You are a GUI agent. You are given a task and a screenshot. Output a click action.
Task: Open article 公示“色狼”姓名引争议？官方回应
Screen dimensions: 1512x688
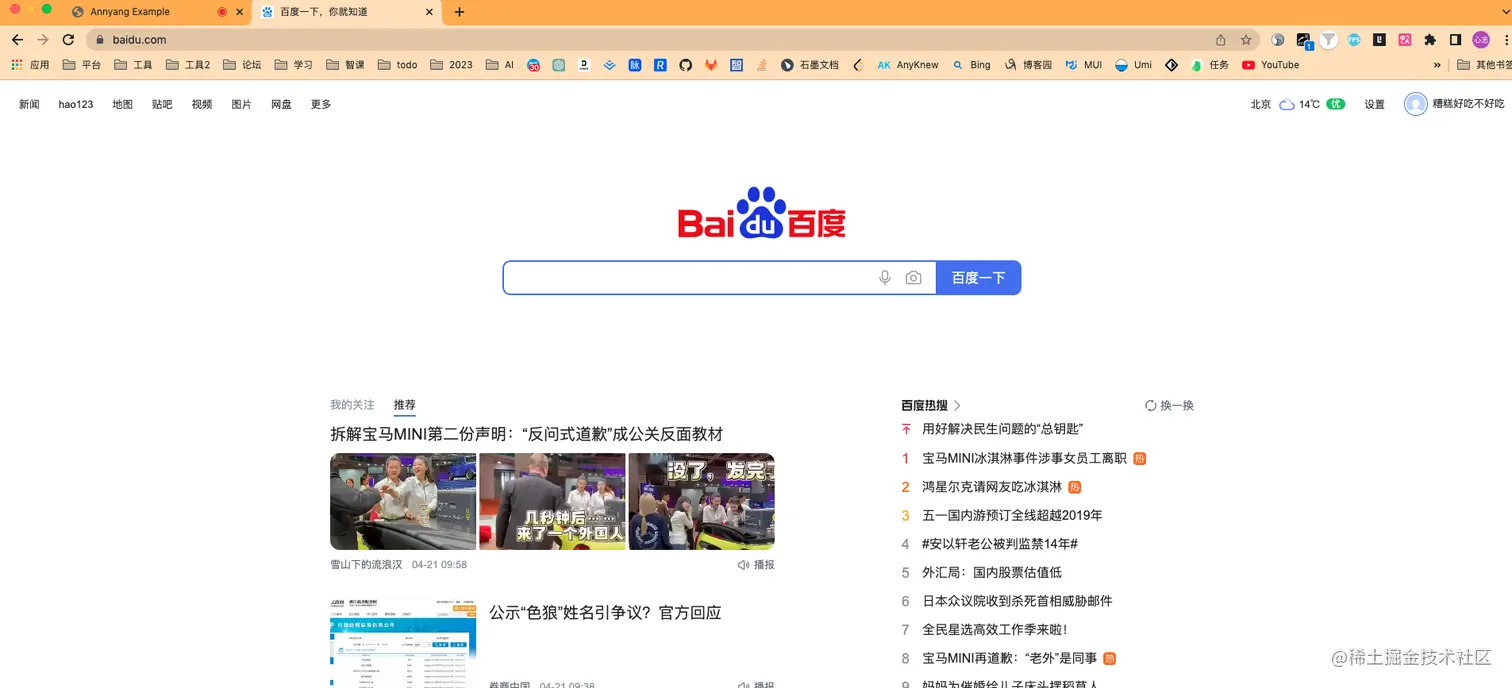605,612
